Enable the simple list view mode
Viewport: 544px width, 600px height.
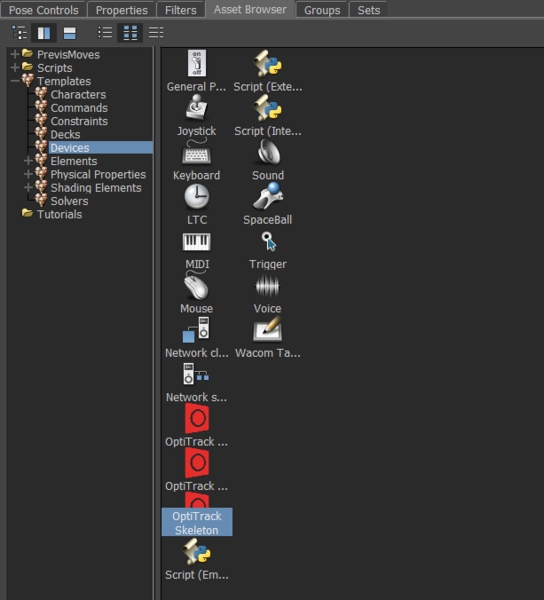(x=105, y=33)
